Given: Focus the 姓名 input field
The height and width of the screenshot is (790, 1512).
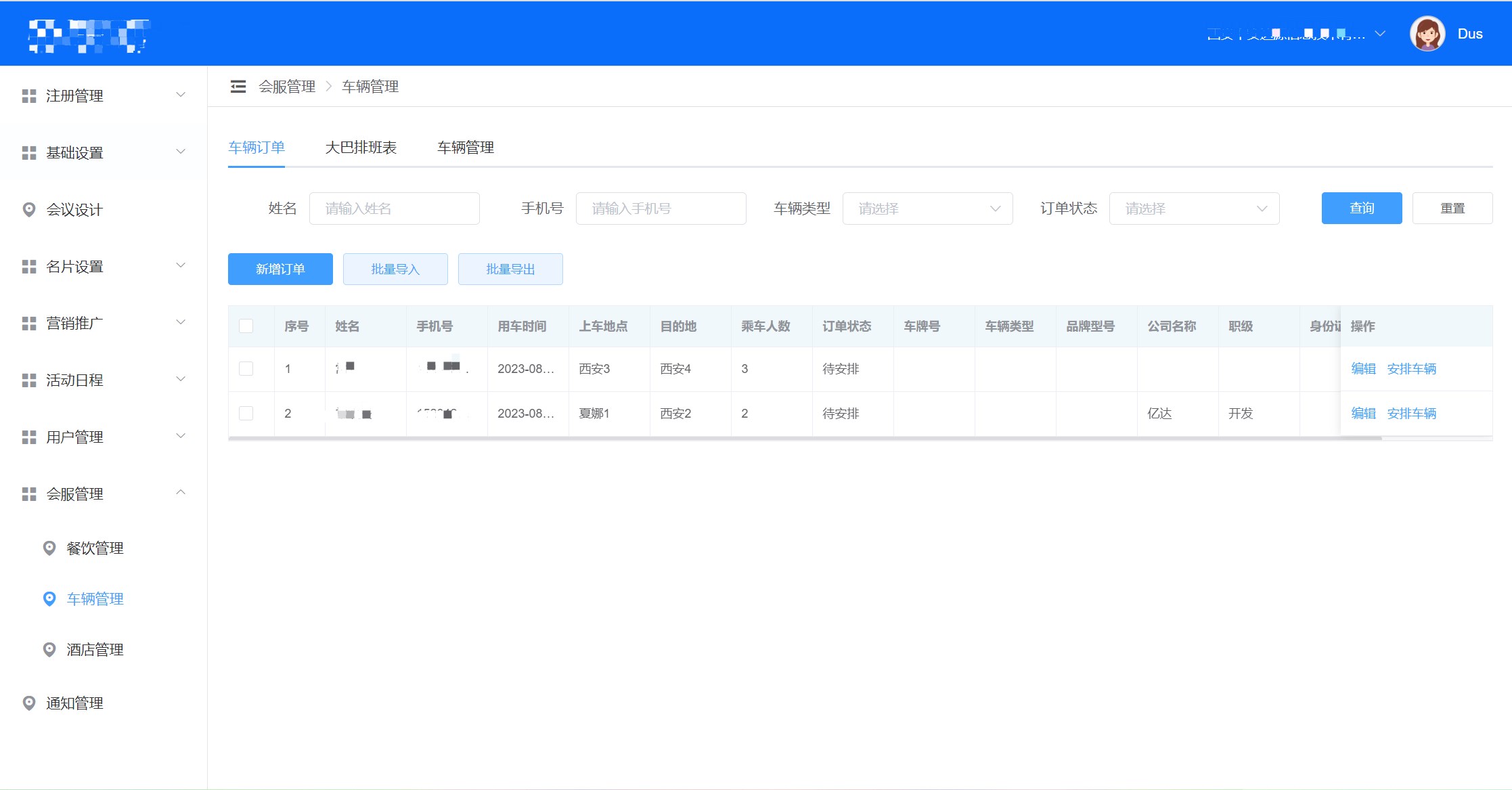Looking at the screenshot, I should 395,209.
